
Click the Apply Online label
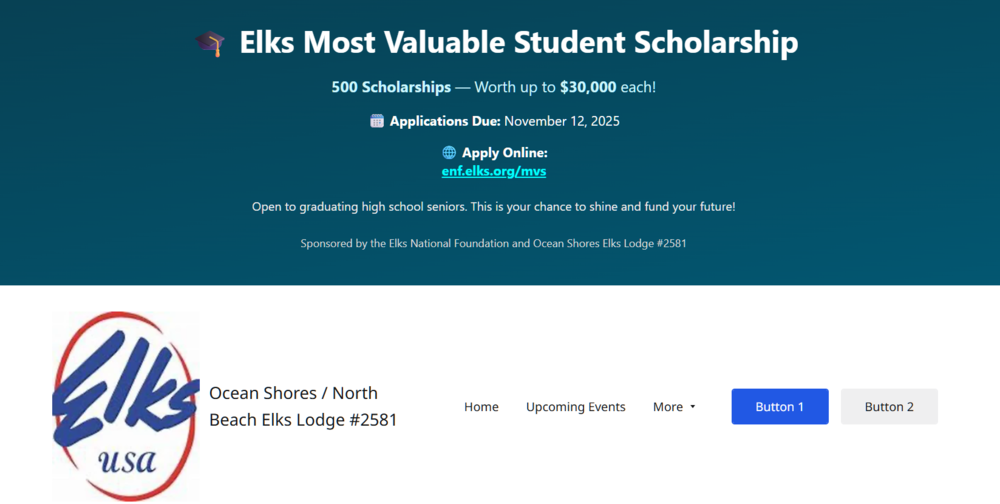click(x=504, y=153)
